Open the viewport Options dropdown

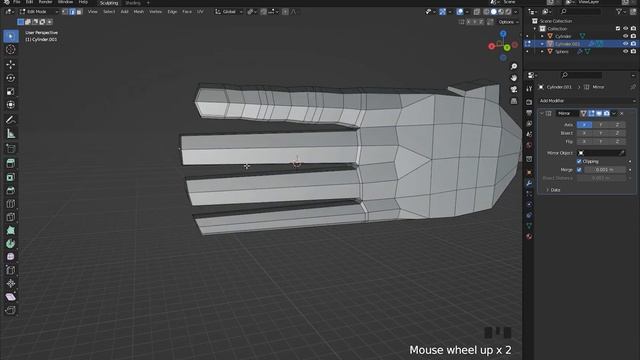click(508, 22)
